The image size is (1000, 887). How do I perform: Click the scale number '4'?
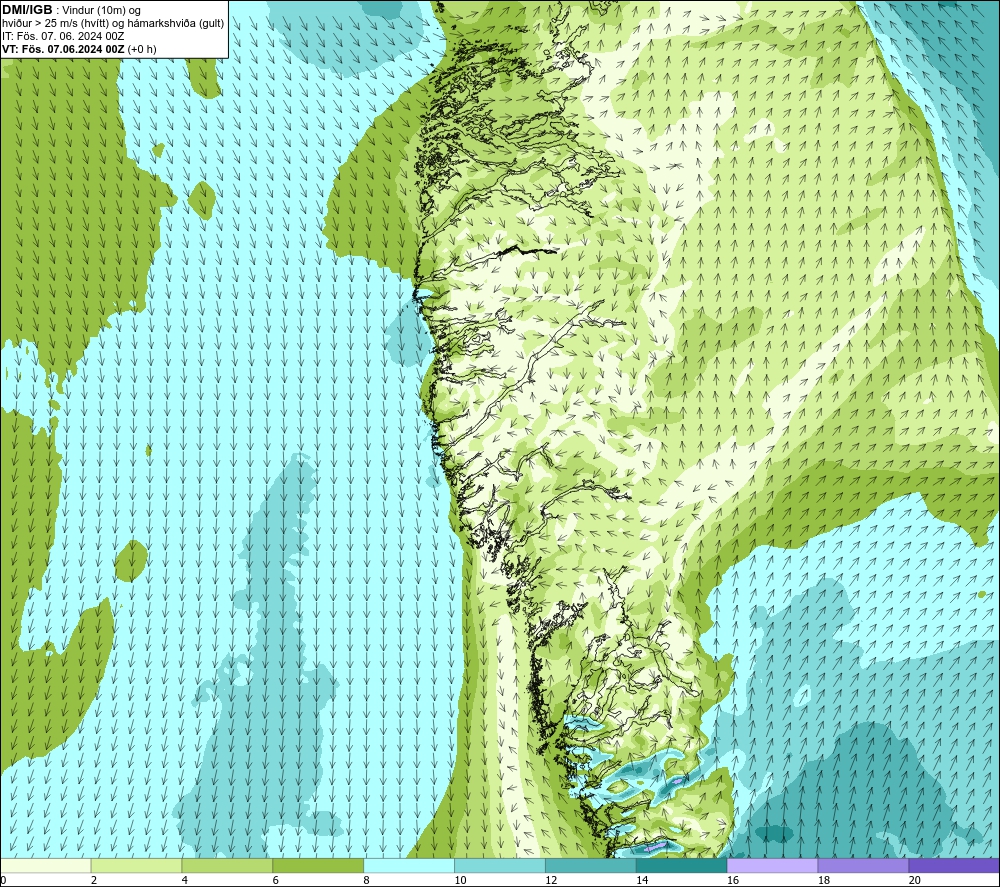tap(184, 880)
